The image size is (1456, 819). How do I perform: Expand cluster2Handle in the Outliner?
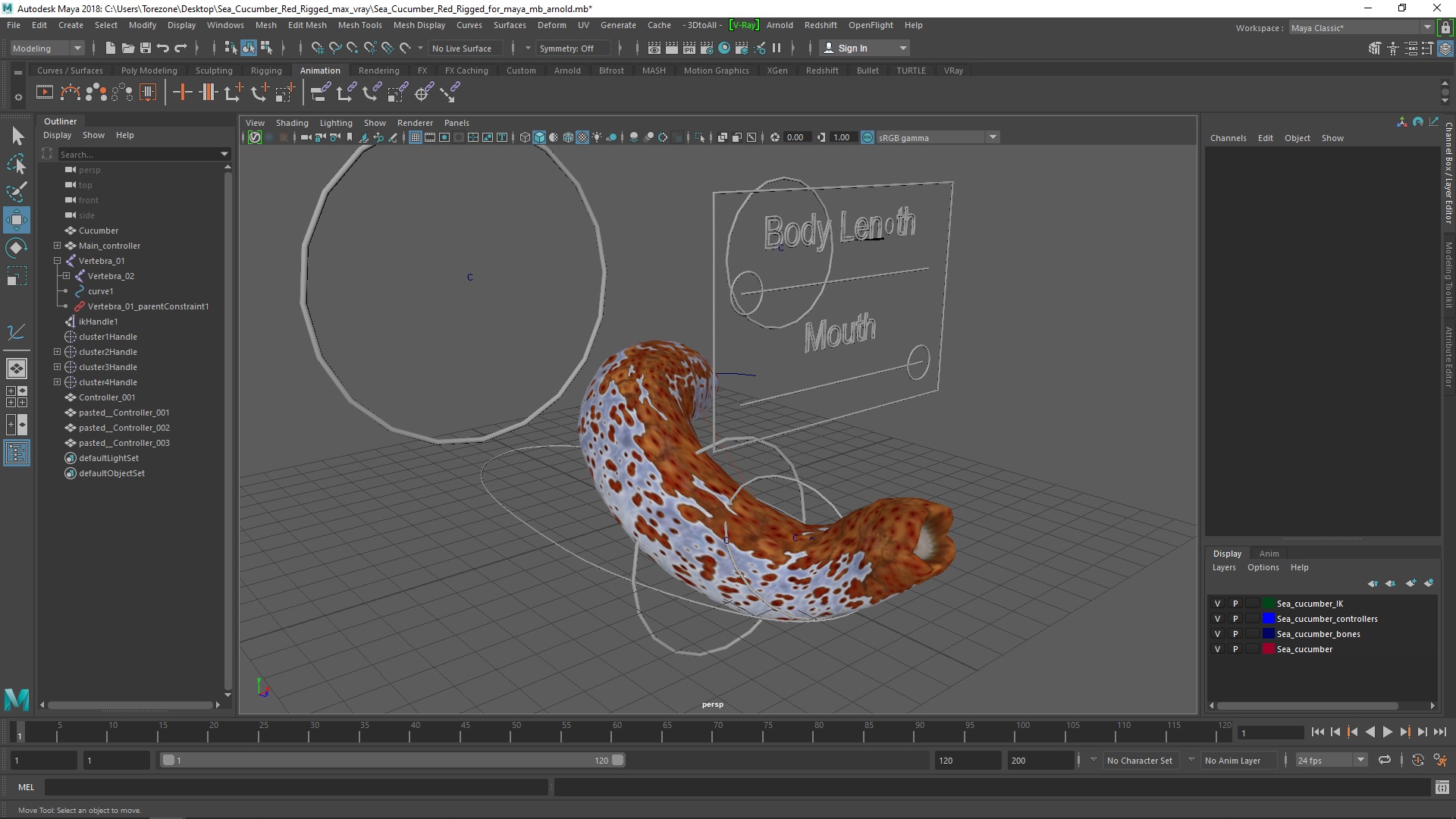click(x=57, y=352)
